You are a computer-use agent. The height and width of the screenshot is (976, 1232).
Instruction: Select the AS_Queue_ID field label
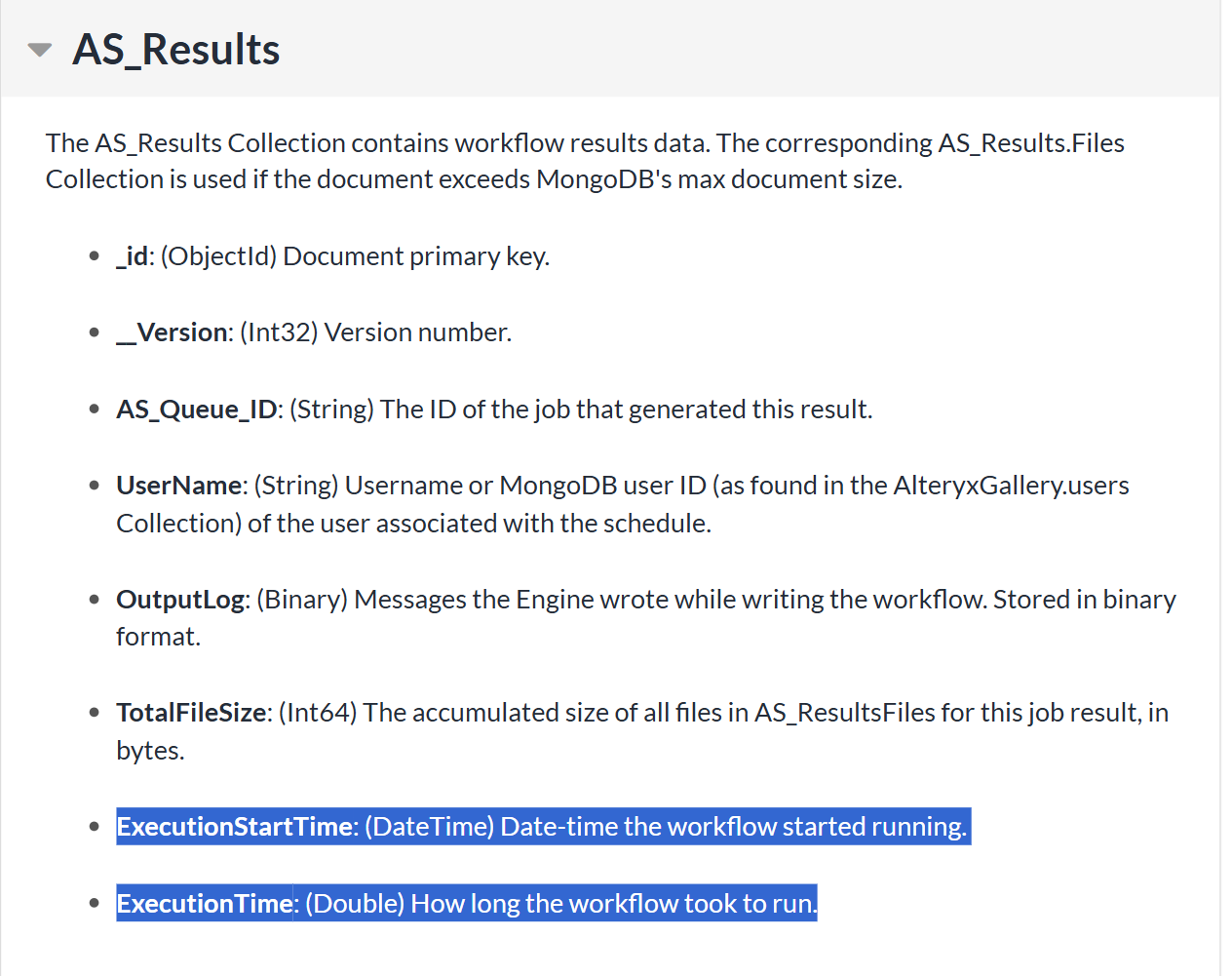pyautogui.click(x=195, y=409)
